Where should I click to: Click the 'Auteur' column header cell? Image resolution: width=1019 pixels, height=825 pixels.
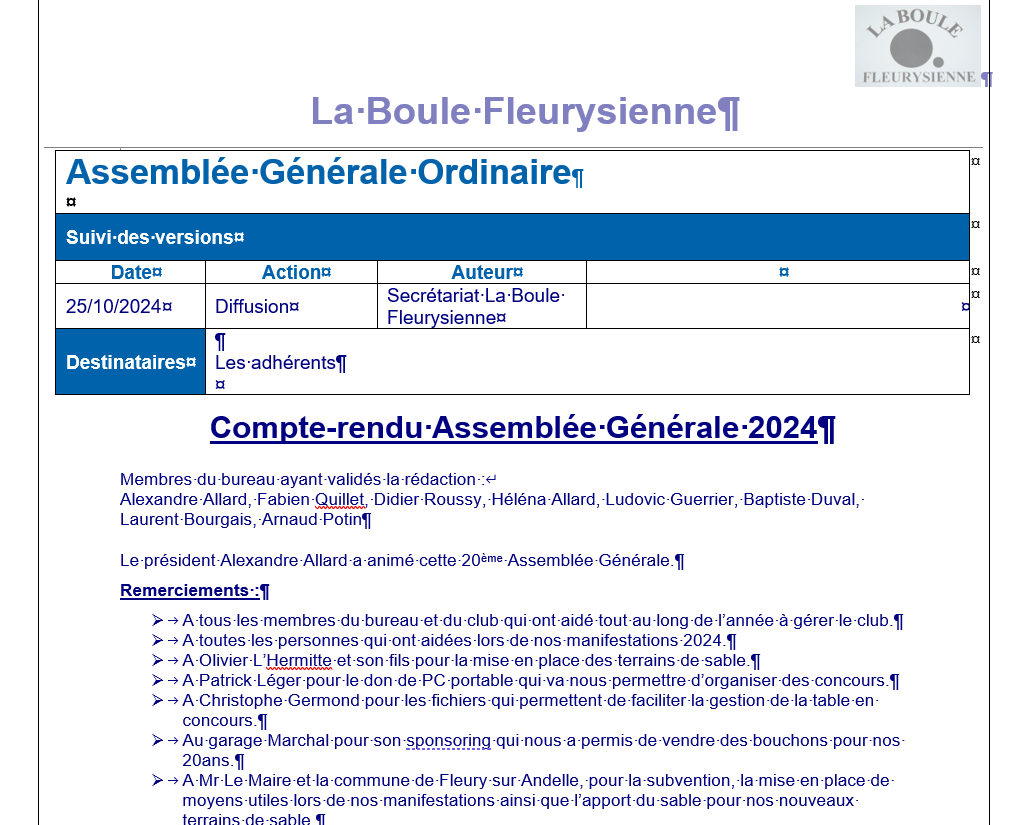(486, 272)
